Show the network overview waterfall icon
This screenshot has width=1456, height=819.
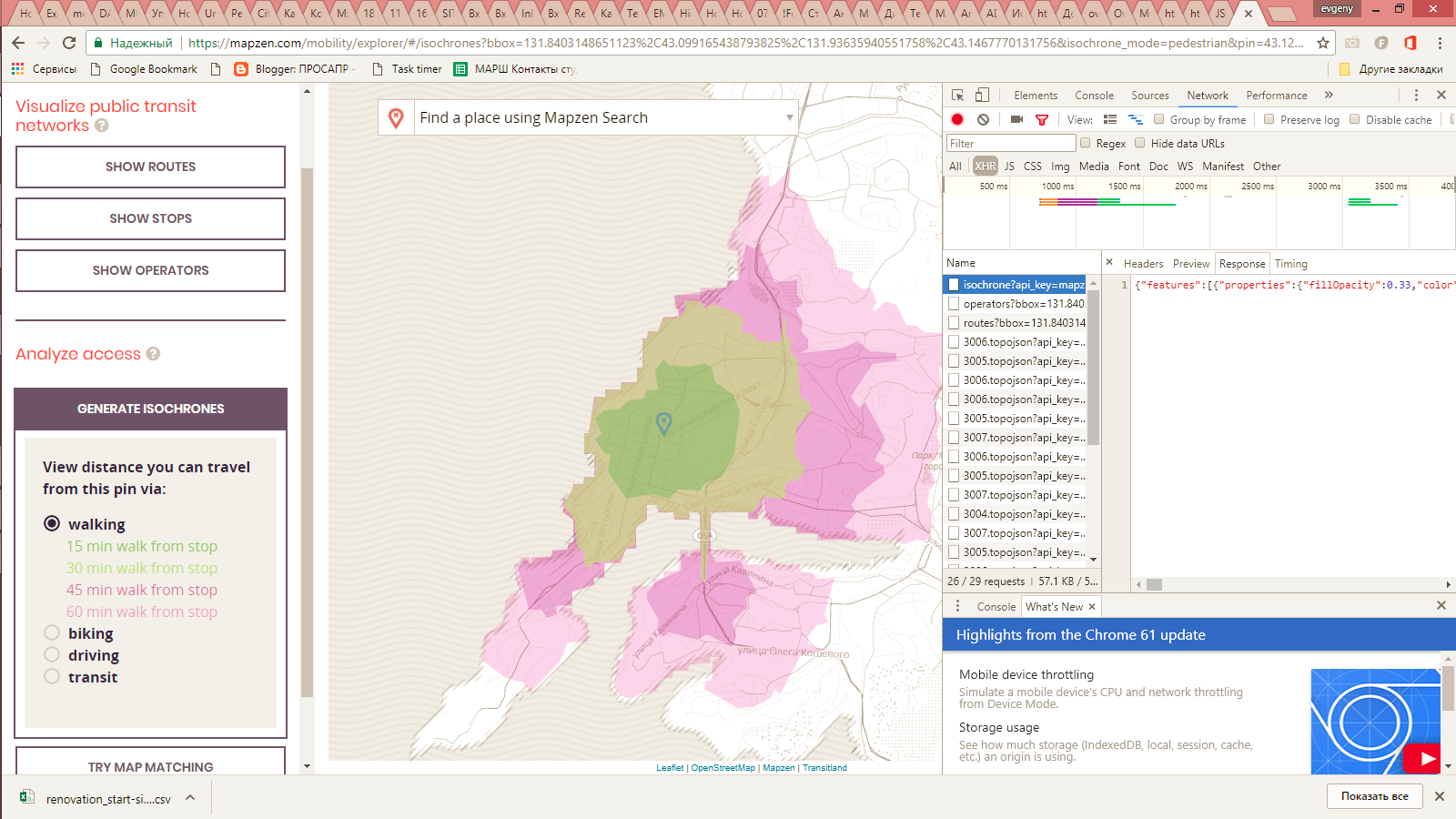tap(1136, 119)
